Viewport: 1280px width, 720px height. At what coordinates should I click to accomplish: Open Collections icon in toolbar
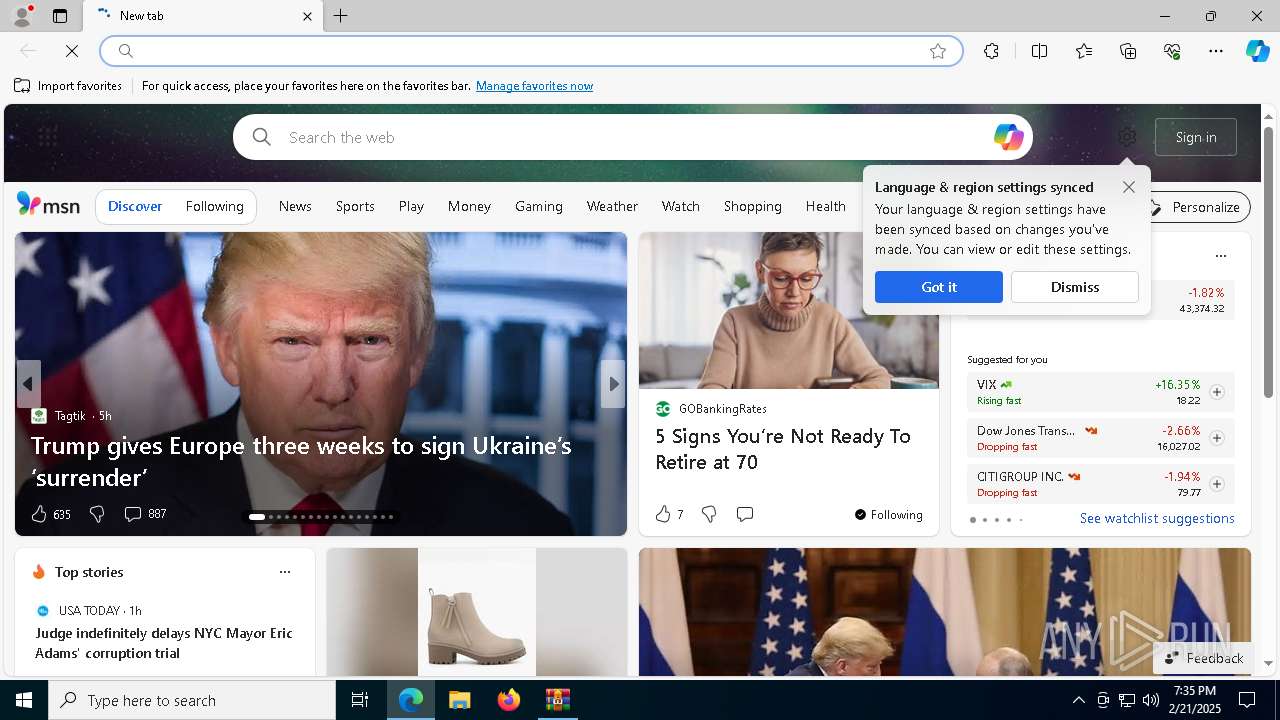click(1128, 51)
